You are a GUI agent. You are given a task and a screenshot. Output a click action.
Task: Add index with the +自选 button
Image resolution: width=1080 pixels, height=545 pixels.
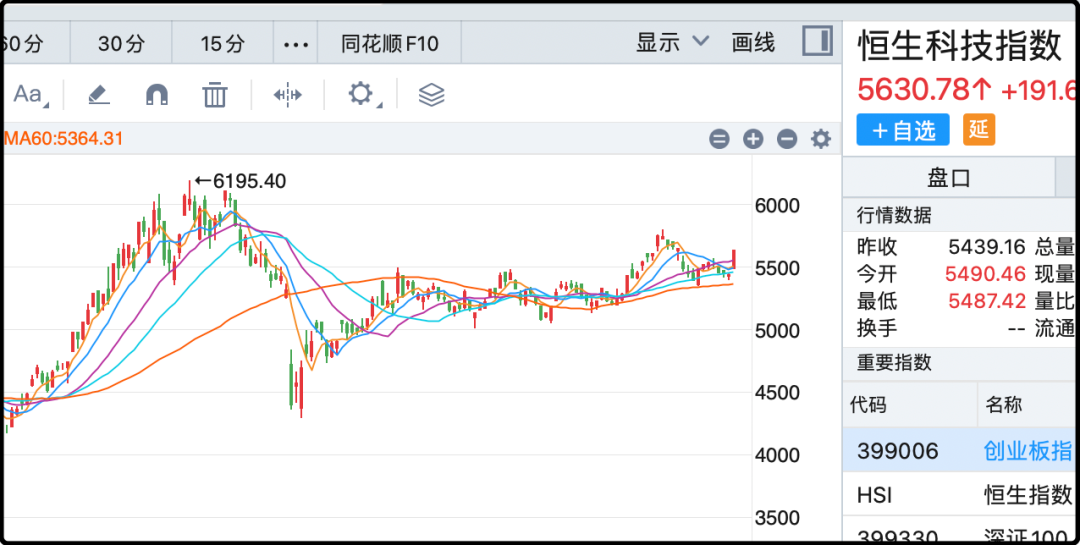[x=903, y=130]
